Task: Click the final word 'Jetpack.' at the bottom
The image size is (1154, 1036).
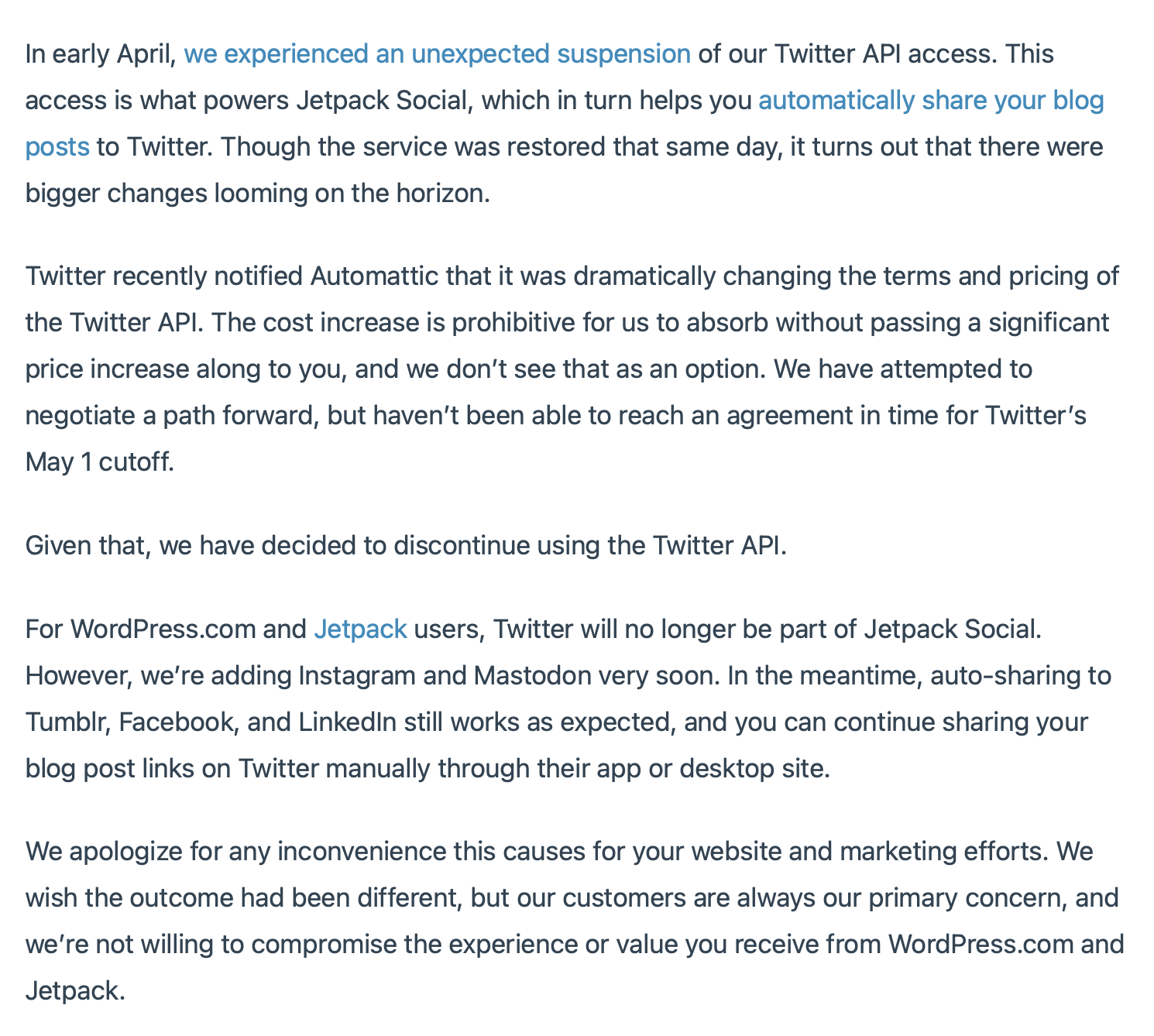Action: [x=75, y=990]
